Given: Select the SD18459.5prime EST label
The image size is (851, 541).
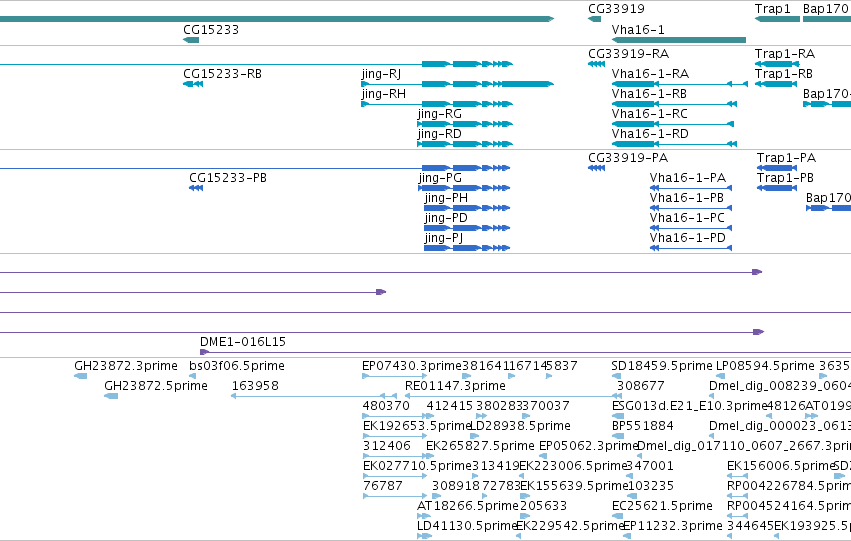Looking at the screenshot, I should click(662, 366).
